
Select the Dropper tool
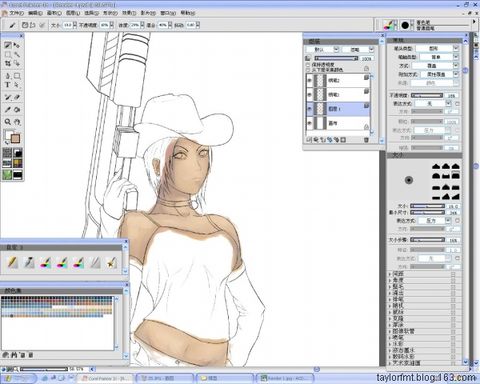pyautogui.click(x=8, y=109)
